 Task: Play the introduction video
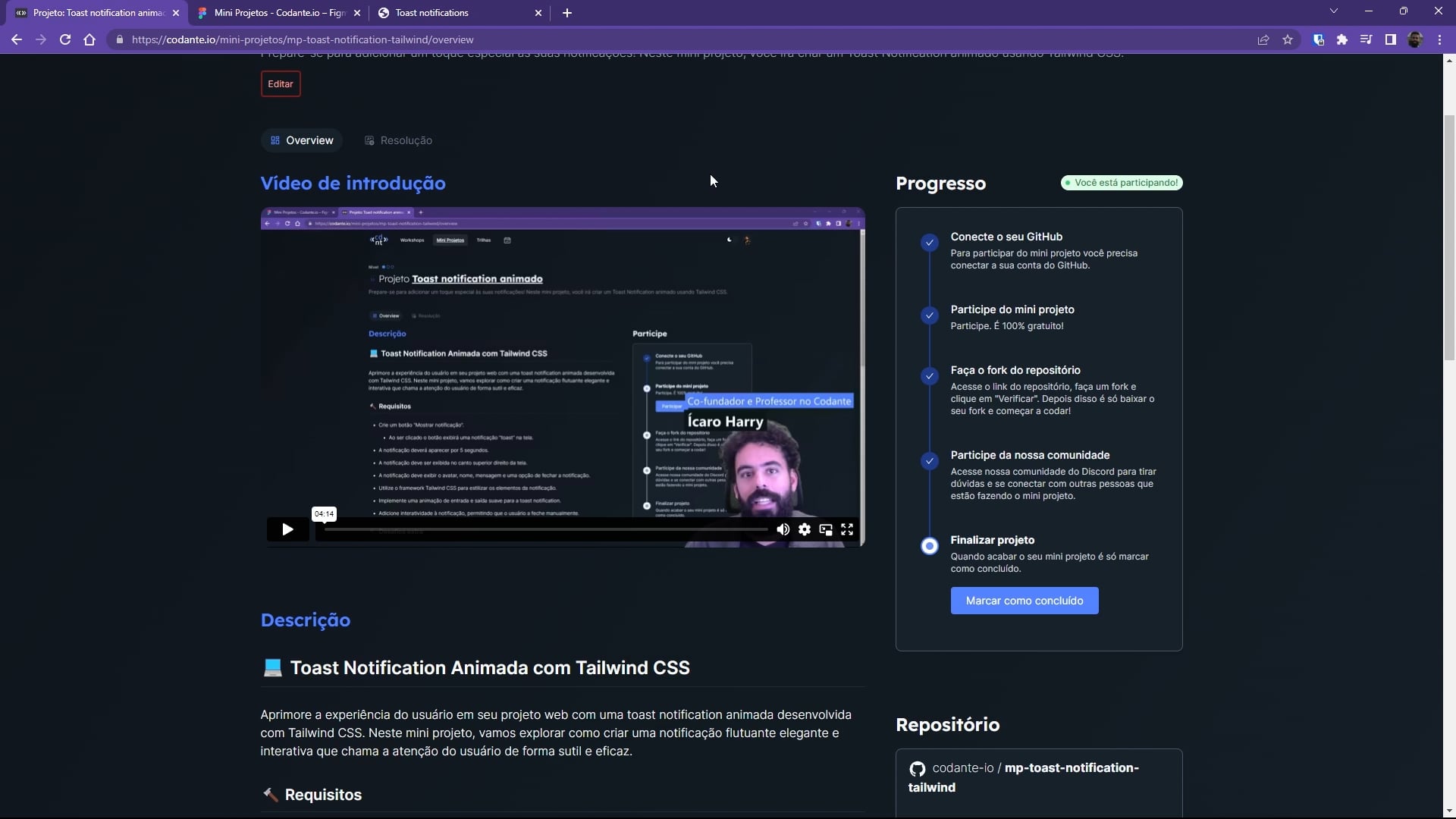(x=287, y=529)
